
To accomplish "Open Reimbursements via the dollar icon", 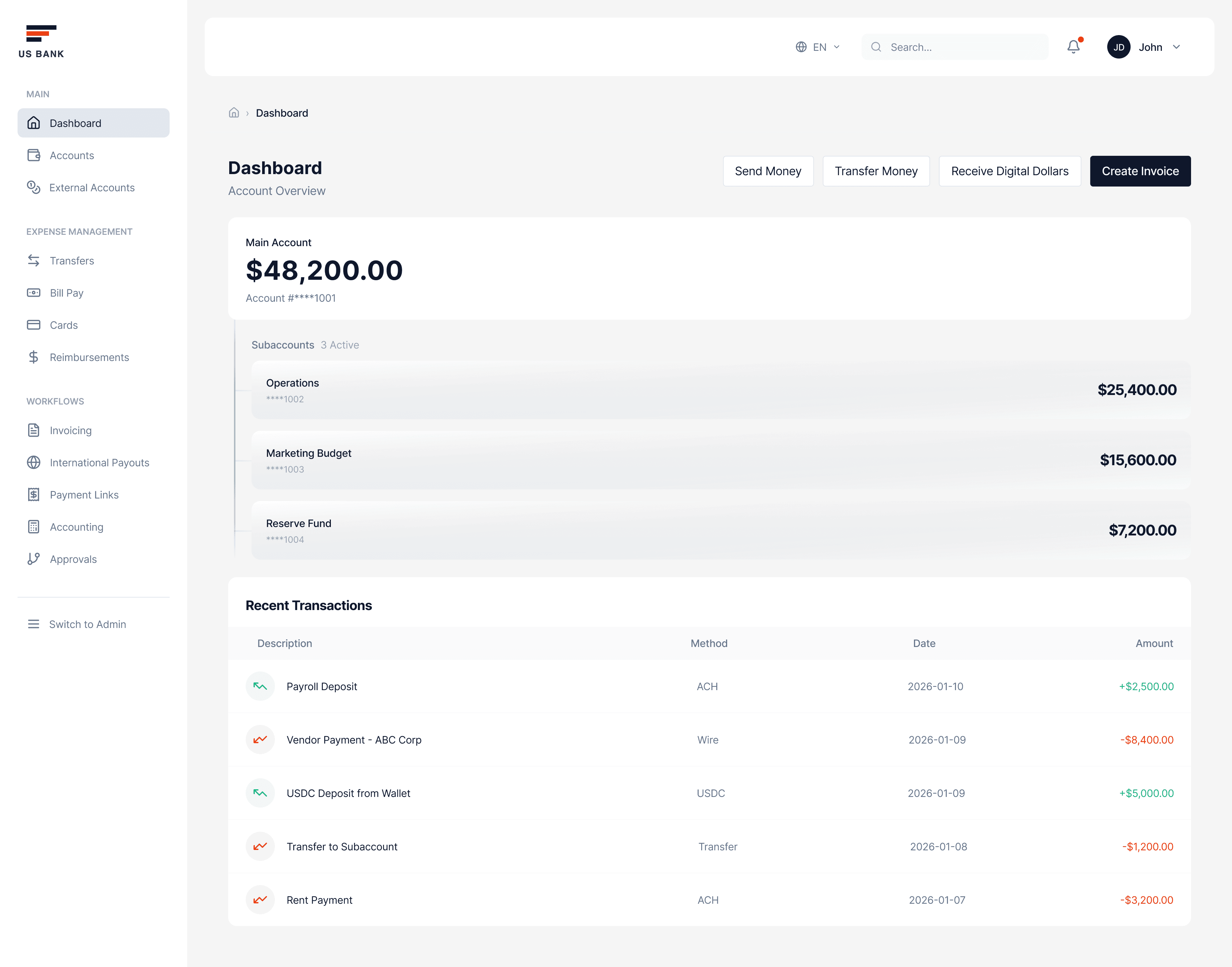I will [x=34, y=357].
